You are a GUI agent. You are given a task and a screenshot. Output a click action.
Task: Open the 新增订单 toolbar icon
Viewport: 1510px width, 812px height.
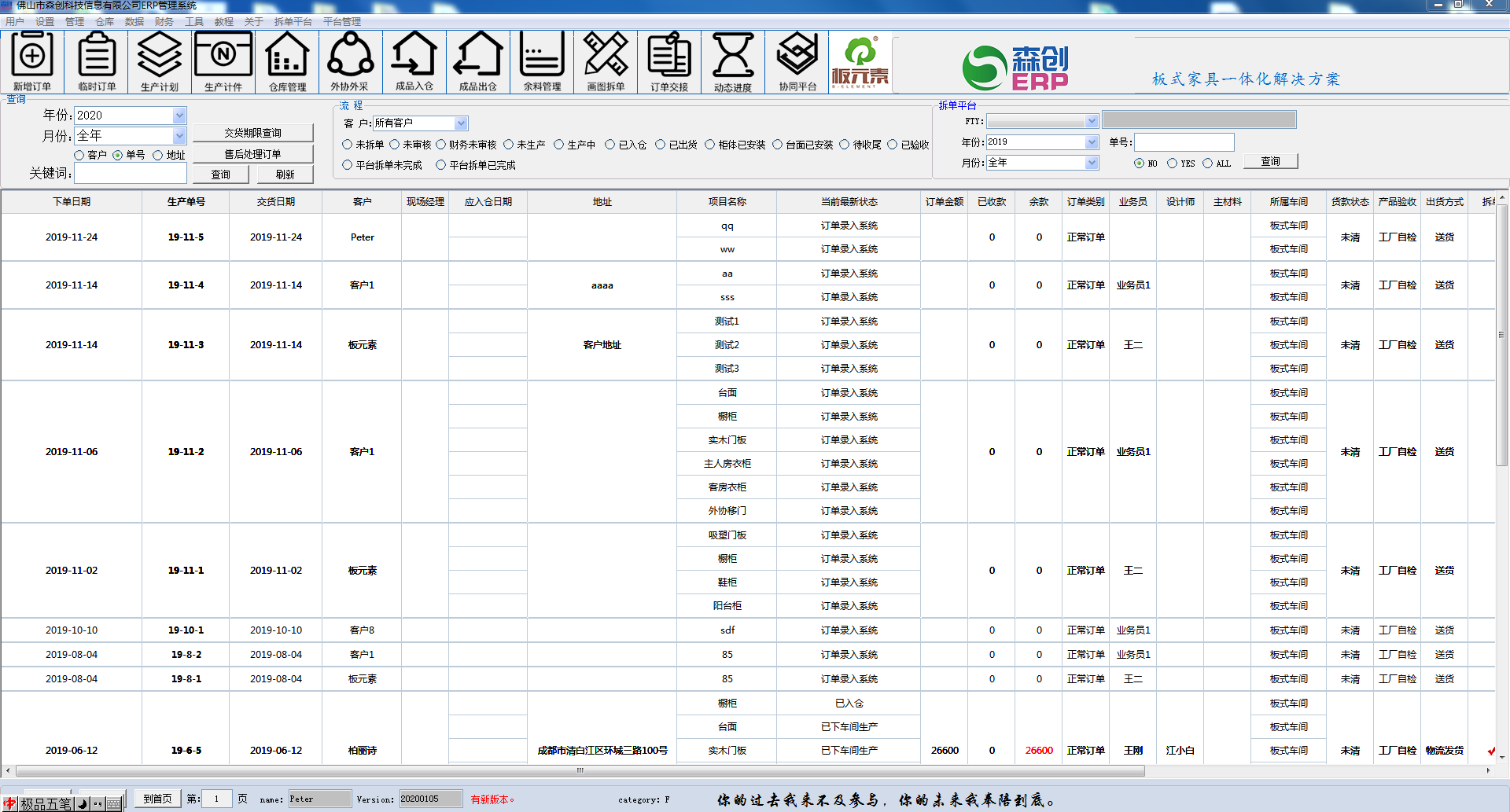click(32, 62)
